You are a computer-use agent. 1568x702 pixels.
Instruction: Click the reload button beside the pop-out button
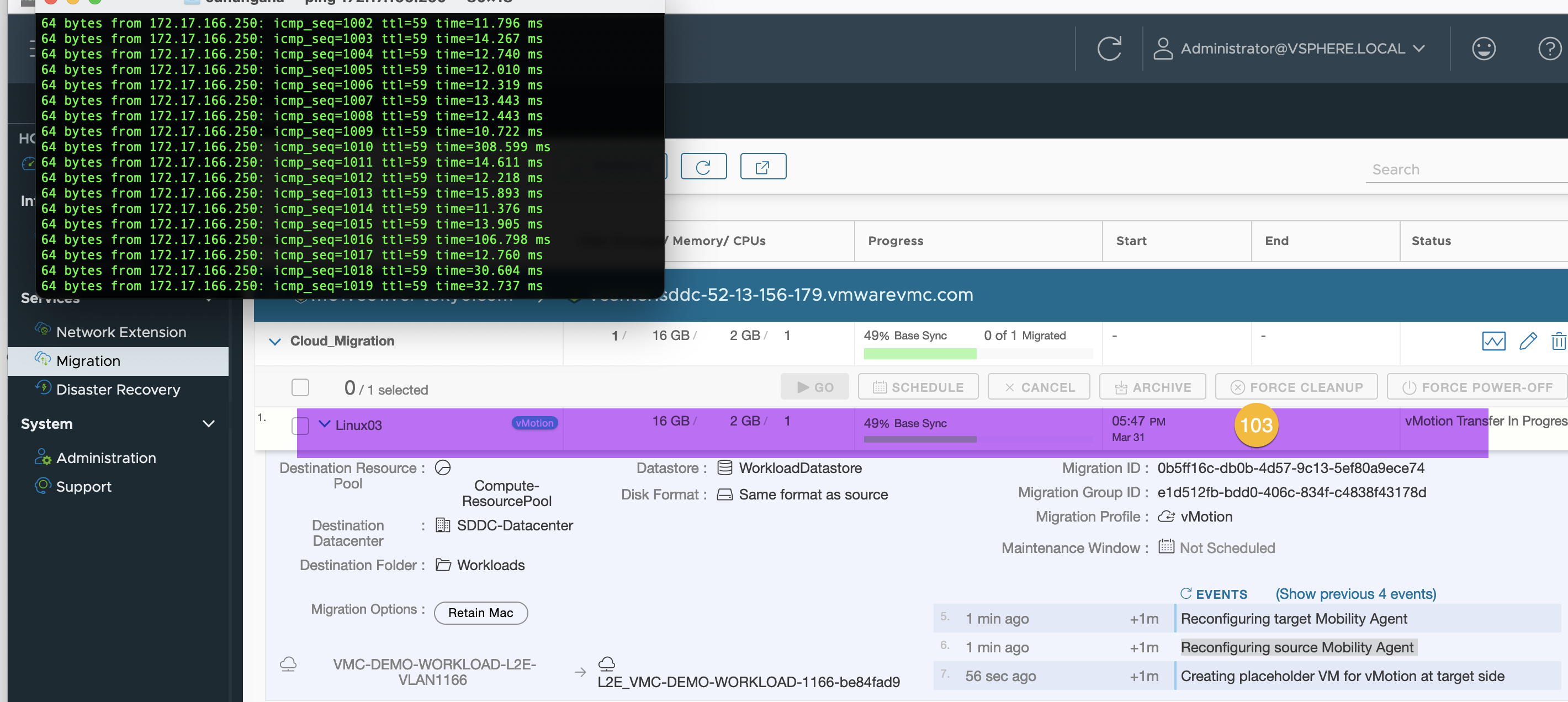[x=703, y=167]
